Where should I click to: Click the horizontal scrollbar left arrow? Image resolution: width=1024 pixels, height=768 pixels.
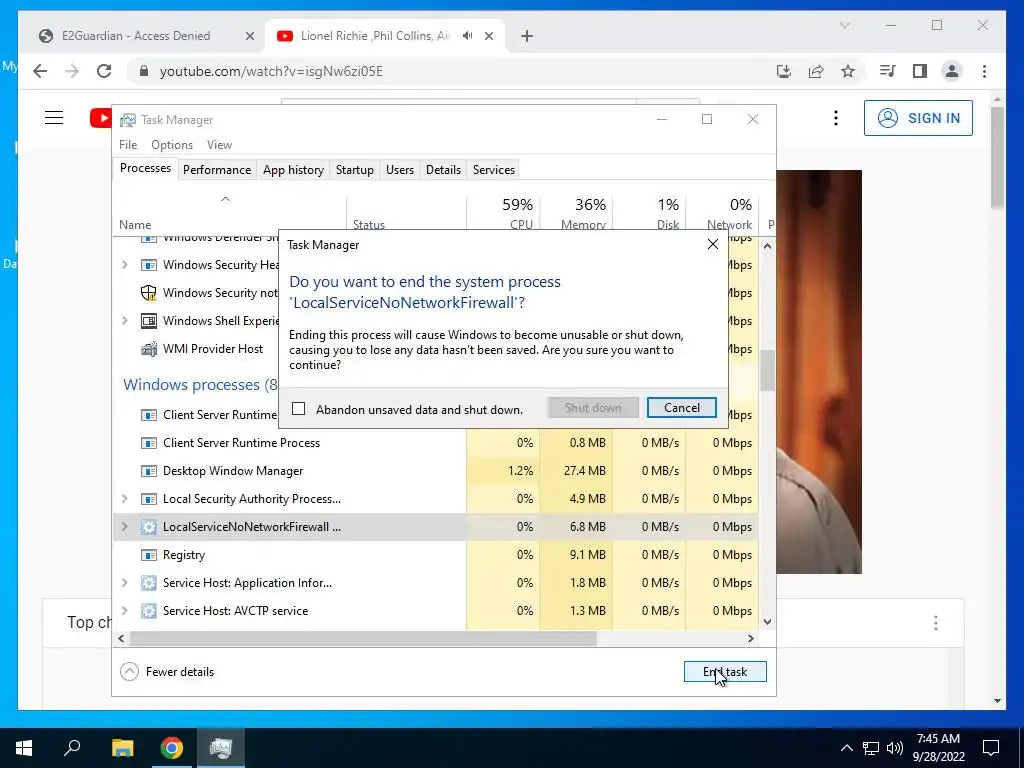(x=121, y=639)
